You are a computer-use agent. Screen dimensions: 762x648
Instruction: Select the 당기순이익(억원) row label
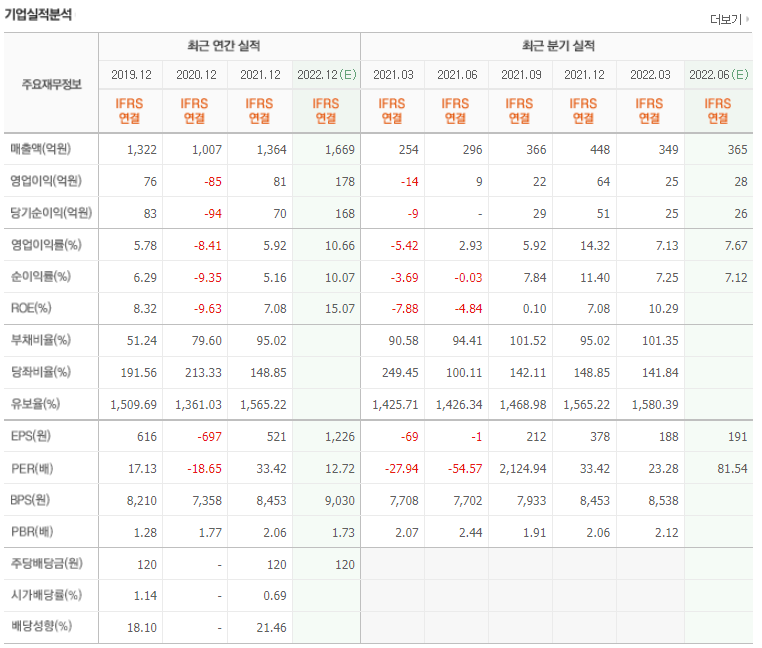51,212
